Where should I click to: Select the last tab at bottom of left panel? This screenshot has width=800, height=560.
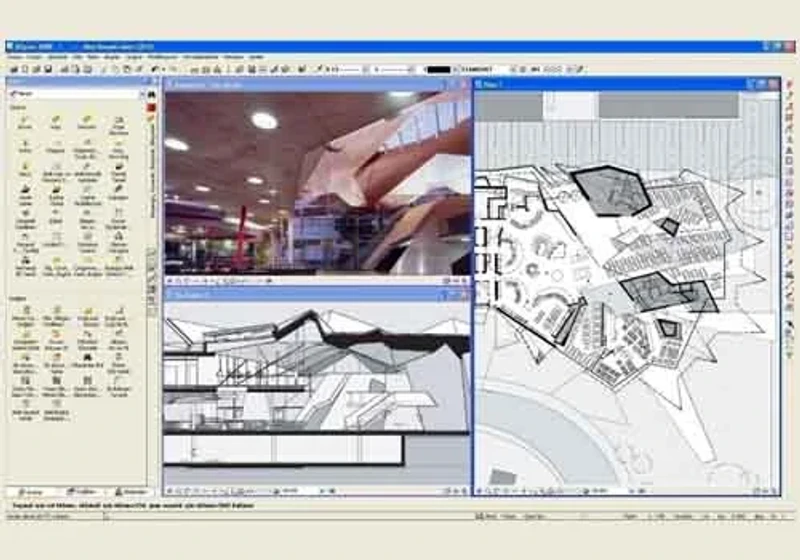click(x=130, y=492)
